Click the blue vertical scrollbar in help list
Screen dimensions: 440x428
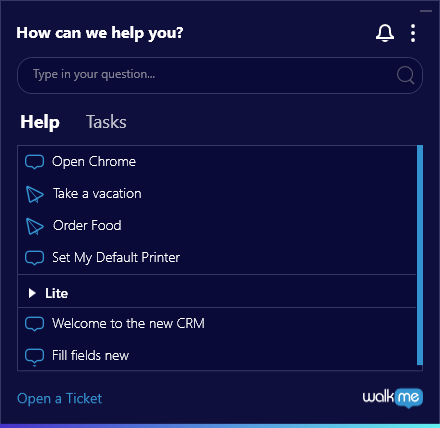[x=420, y=255]
